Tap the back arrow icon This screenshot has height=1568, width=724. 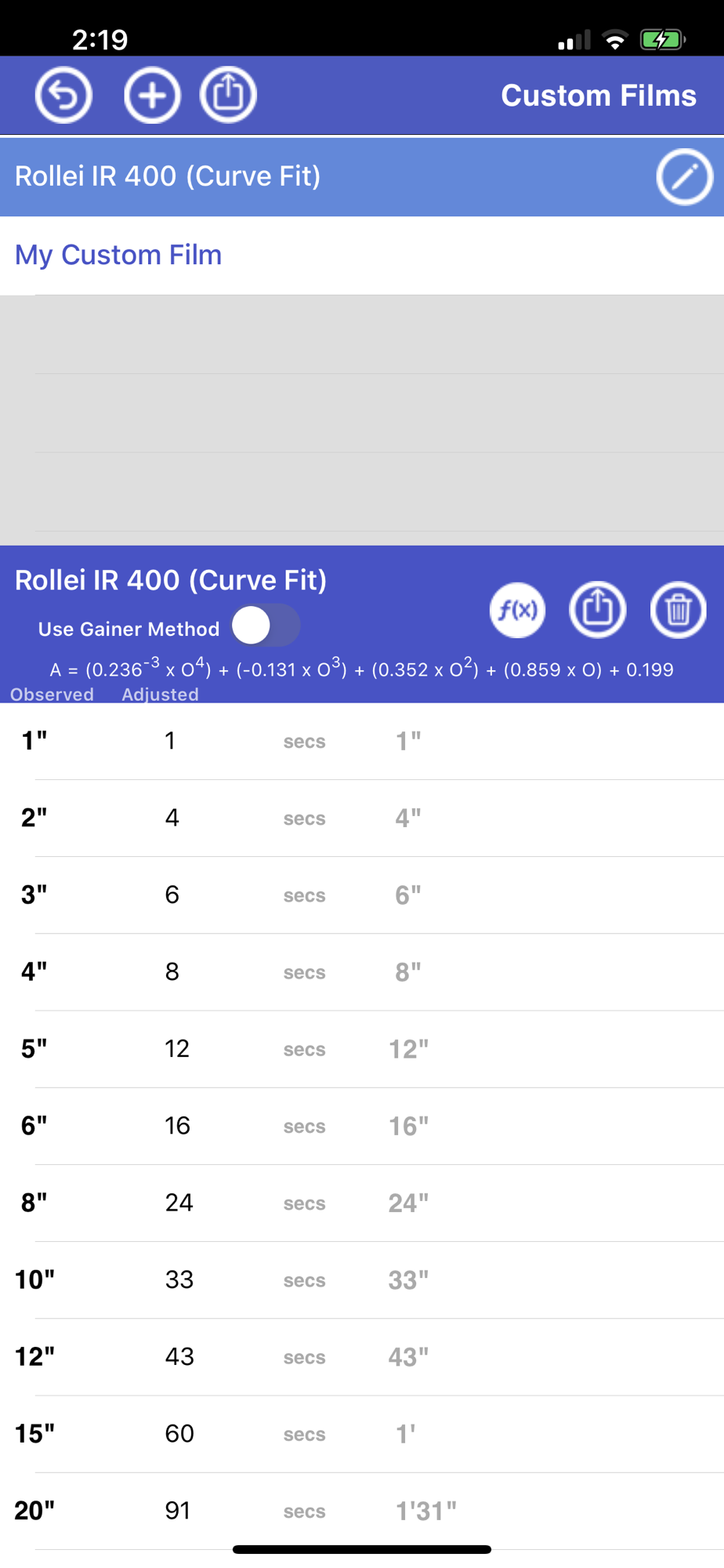pyautogui.click(x=63, y=96)
